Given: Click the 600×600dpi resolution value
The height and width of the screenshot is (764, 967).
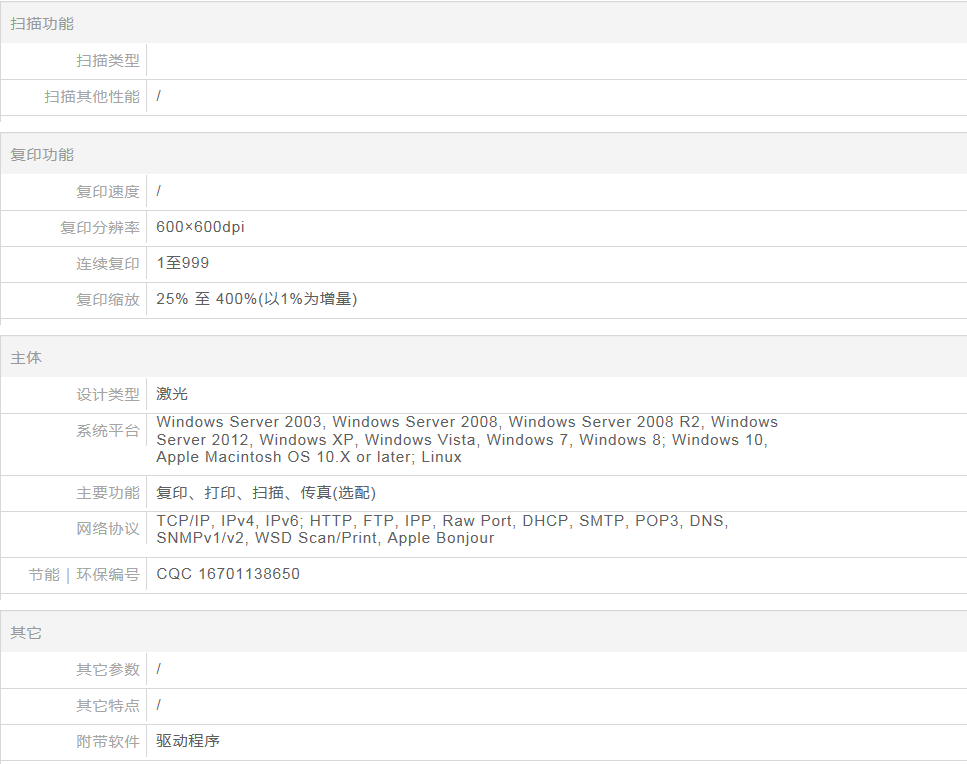Looking at the screenshot, I should pyautogui.click(x=200, y=227).
